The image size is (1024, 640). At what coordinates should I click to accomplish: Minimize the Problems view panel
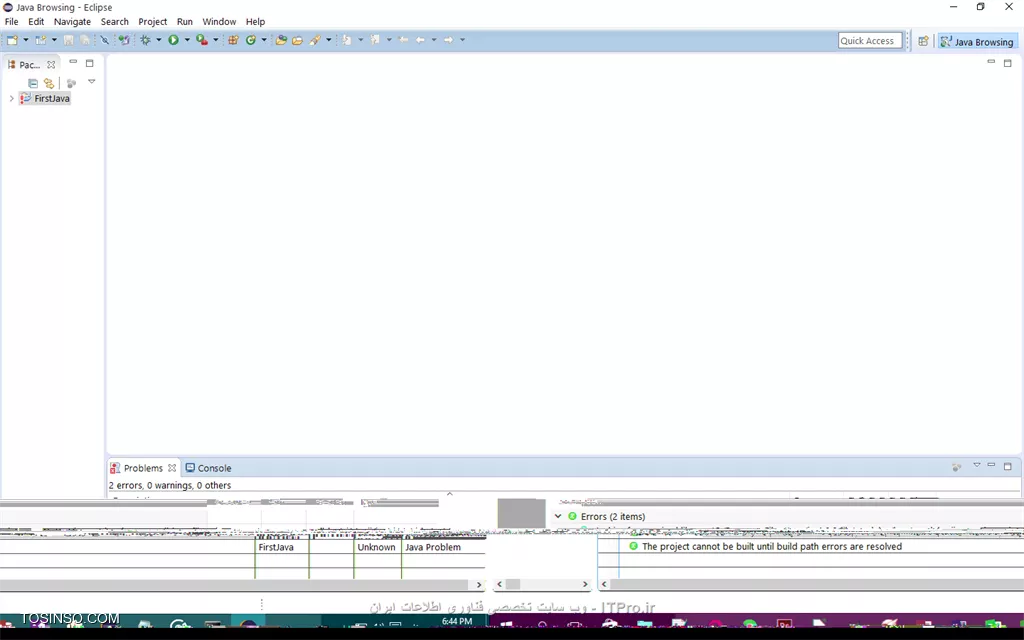pos(991,465)
